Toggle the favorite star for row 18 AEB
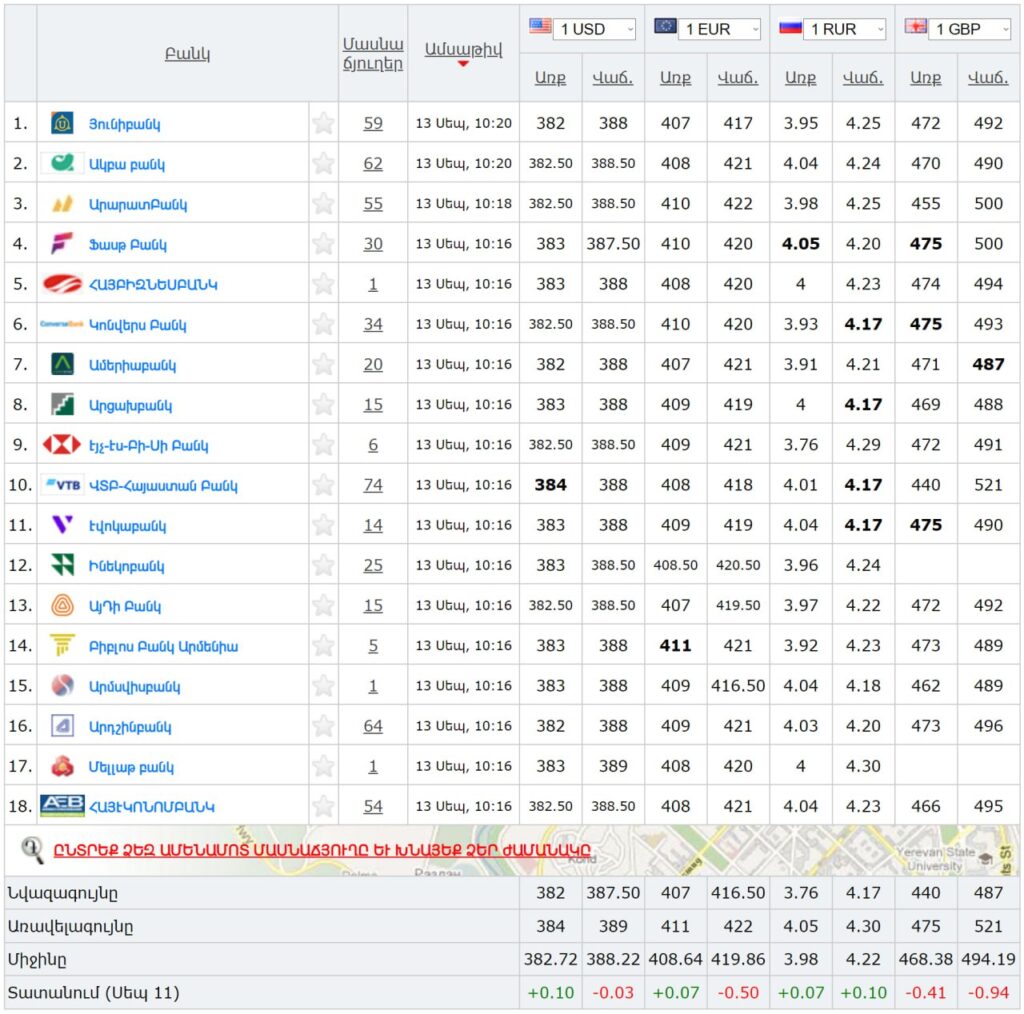 tap(323, 806)
